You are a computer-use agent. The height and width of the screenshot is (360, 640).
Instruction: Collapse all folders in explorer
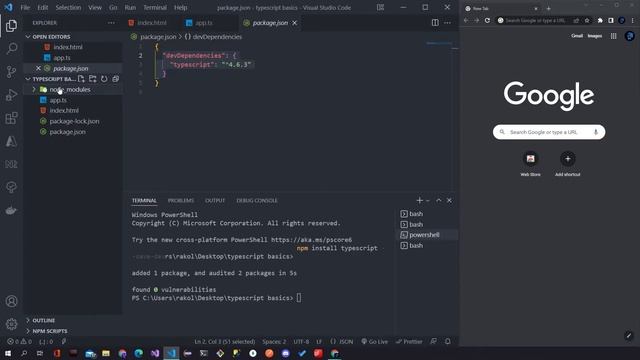tap(116, 79)
